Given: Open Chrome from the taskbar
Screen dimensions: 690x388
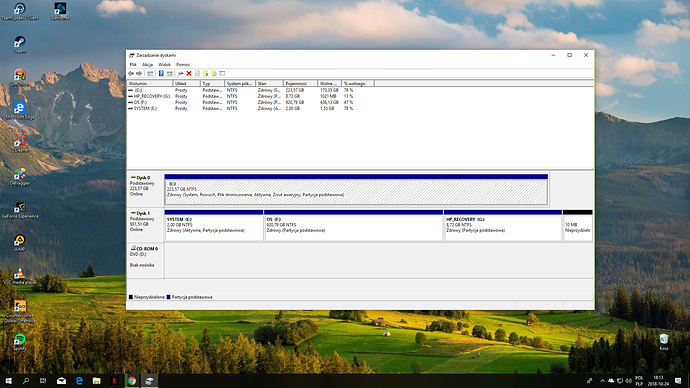Looking at the screenshot, I should click(132, 381).
